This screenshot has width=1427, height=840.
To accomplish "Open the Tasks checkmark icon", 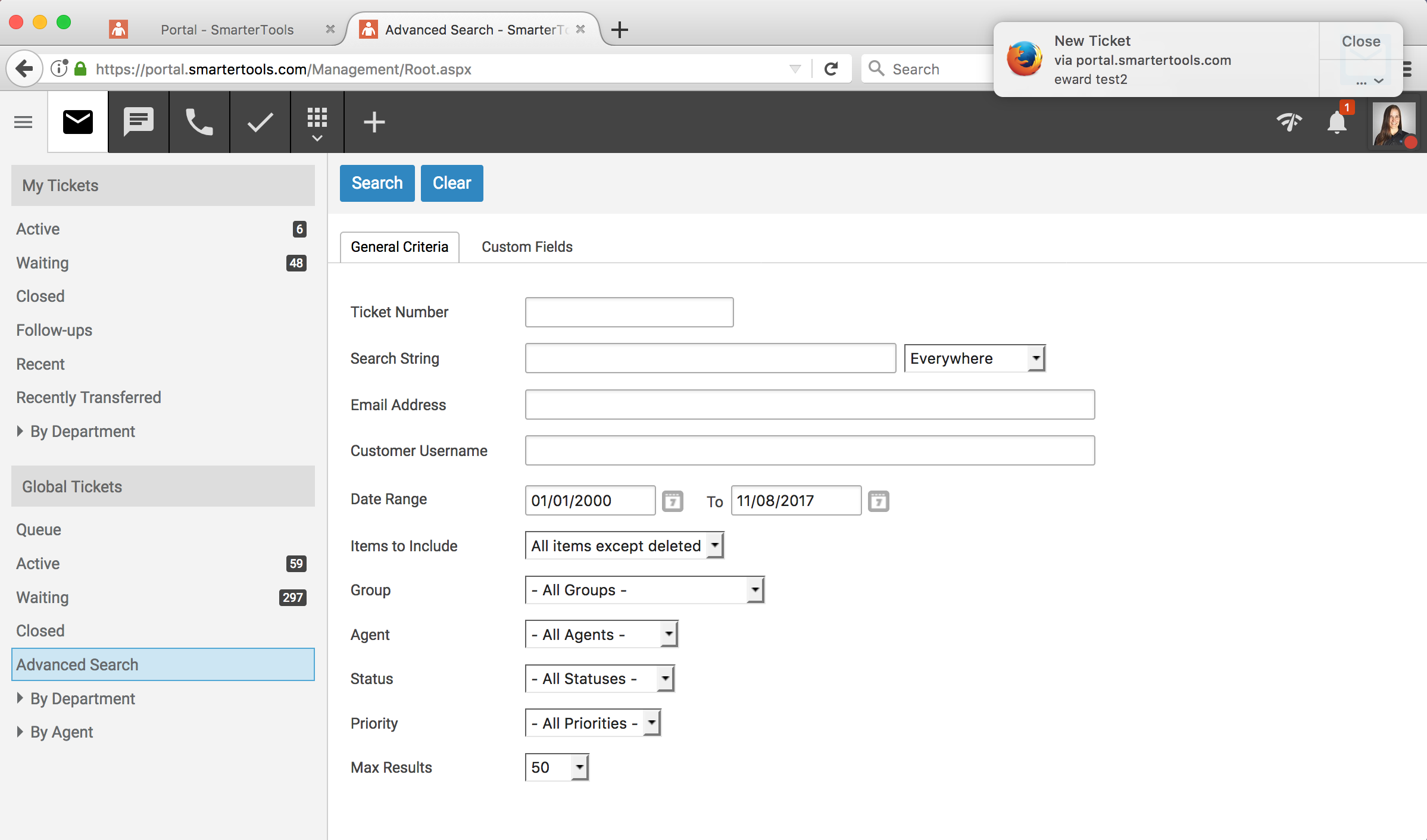I will click(x=260, y=122).
